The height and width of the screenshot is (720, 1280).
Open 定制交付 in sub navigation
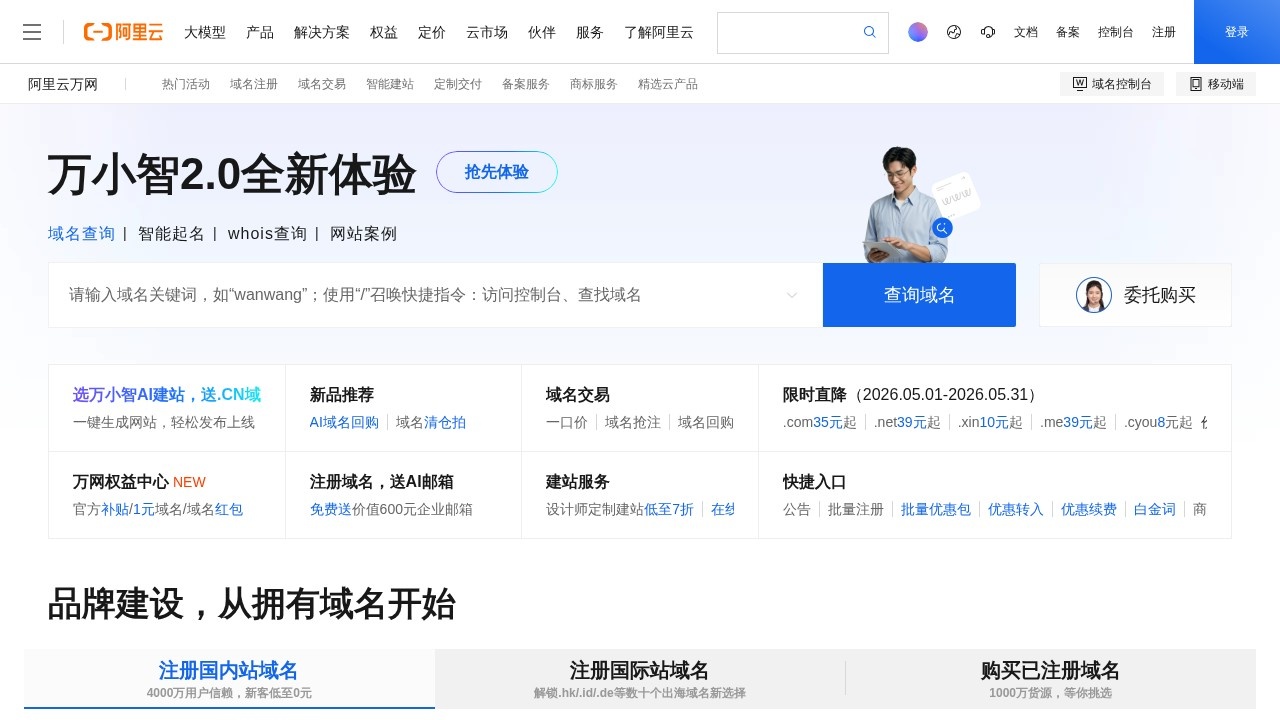point(458,84)
